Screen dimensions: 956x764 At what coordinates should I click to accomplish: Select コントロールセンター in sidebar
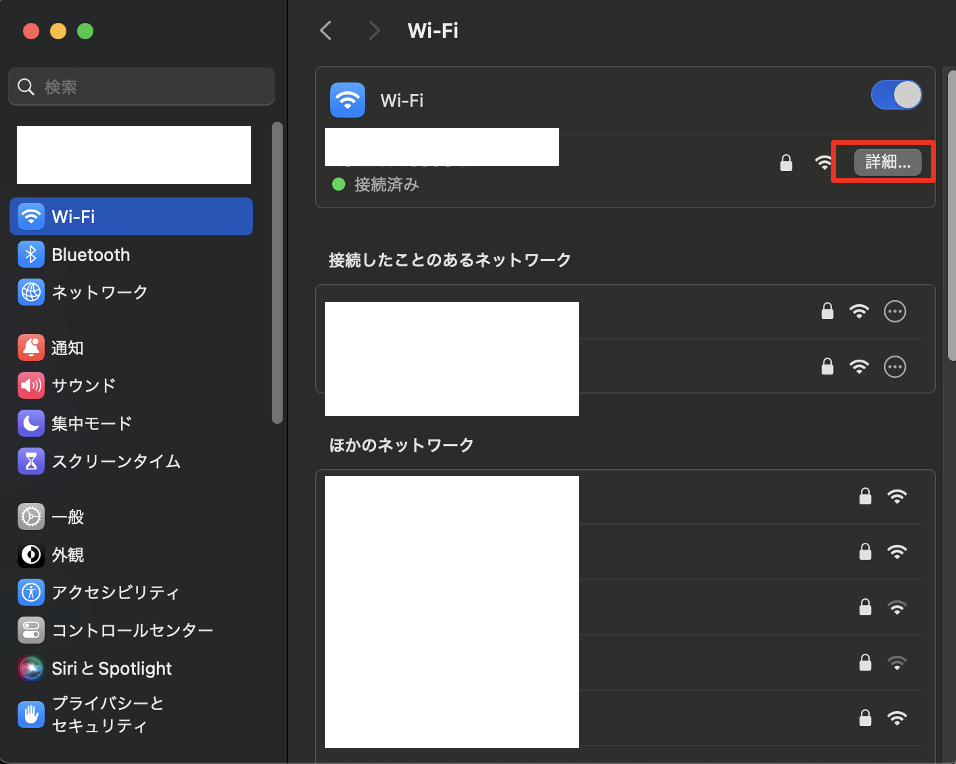point(132,630)
